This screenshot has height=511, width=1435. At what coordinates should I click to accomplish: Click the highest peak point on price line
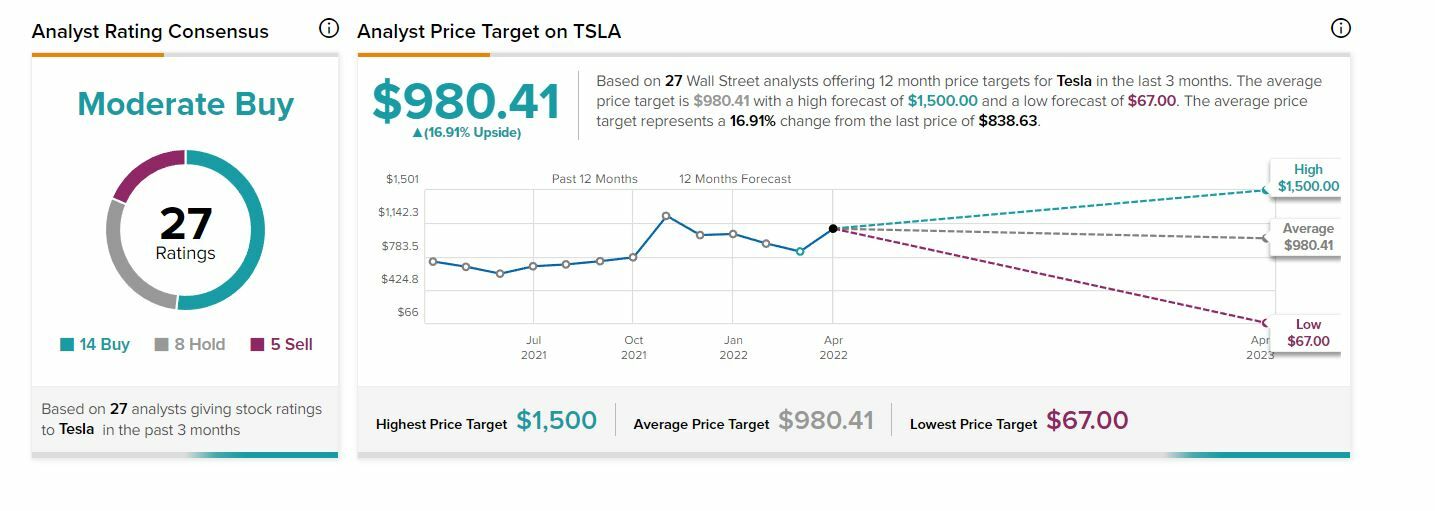[666, 216]
